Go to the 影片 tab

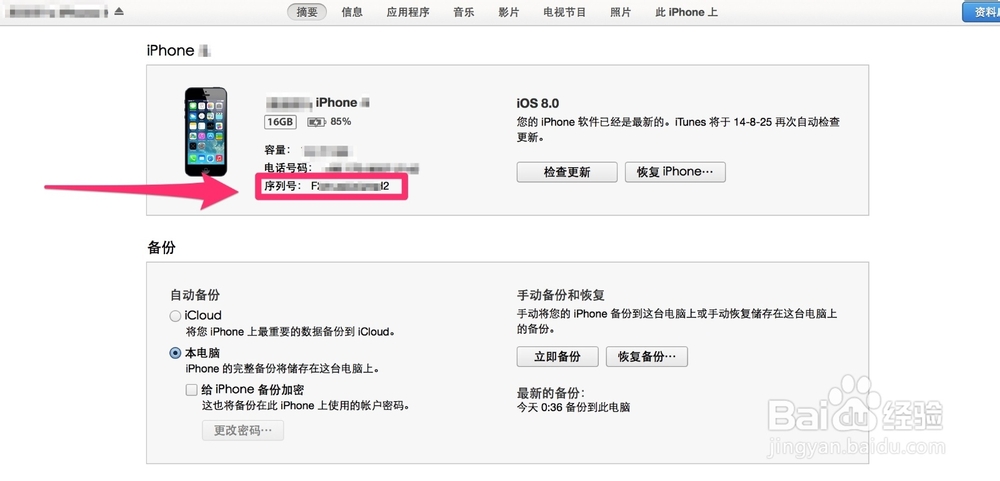click(x=508, y=11)
